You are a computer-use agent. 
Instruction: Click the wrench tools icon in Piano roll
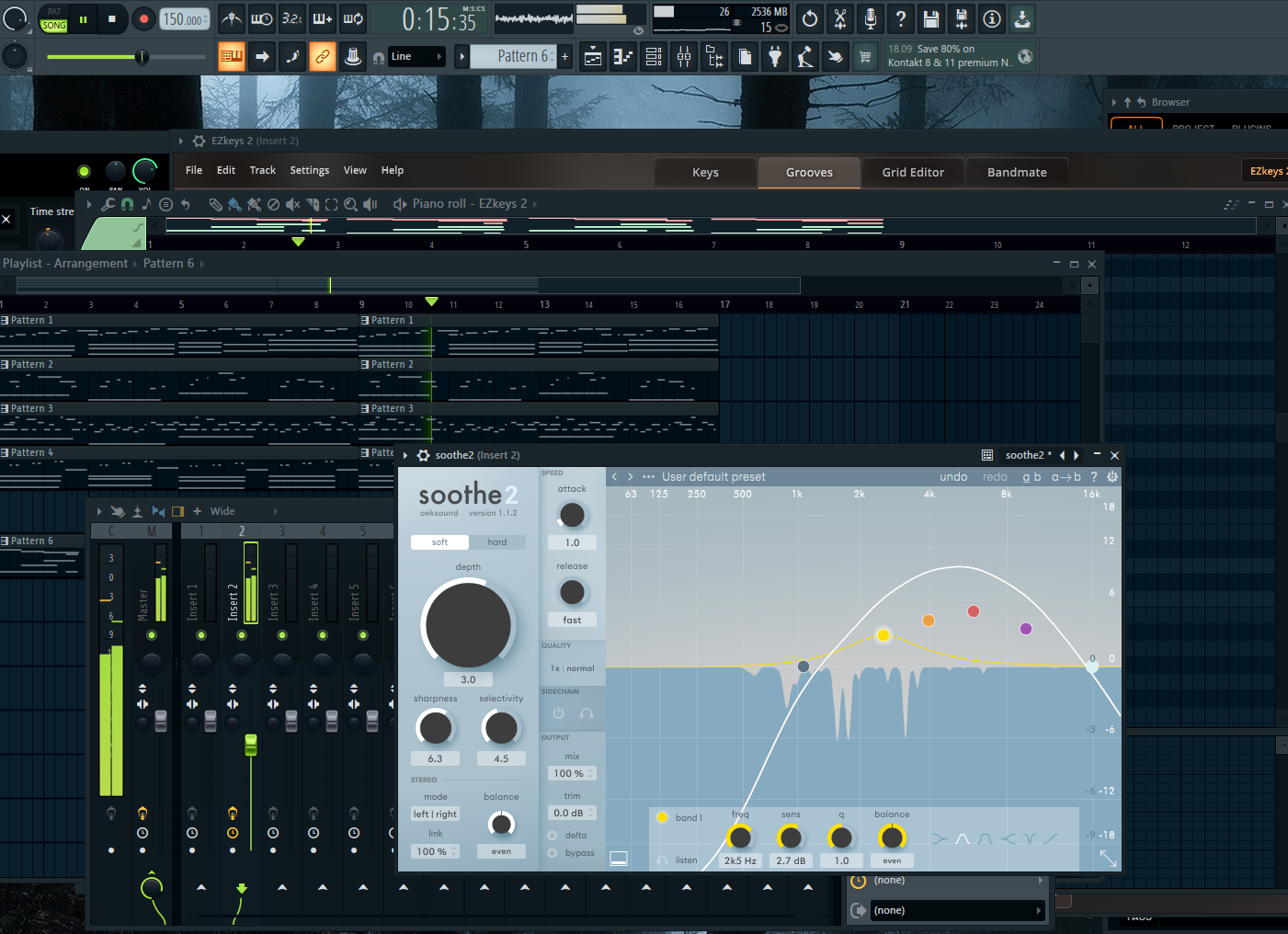point(108,204)
